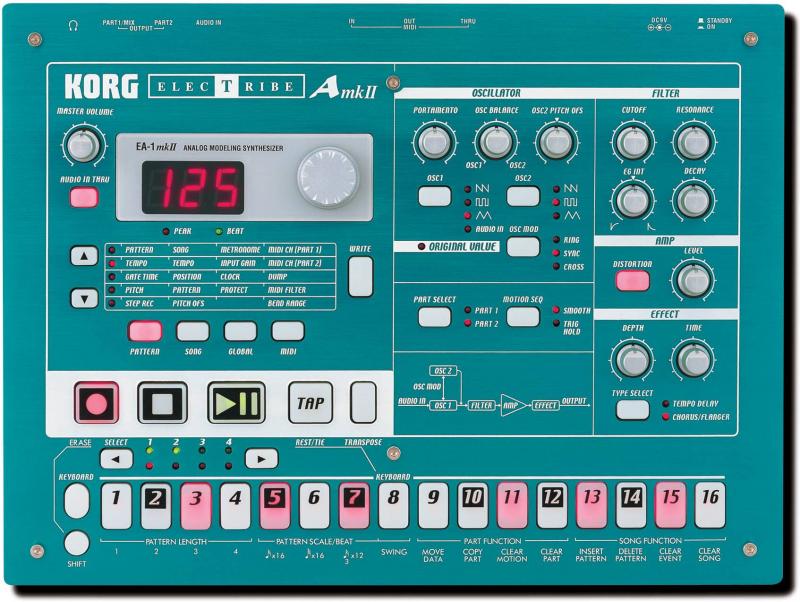Toggle the OSC Mod button
Viewport: 800px width, 602px height.
523,246
